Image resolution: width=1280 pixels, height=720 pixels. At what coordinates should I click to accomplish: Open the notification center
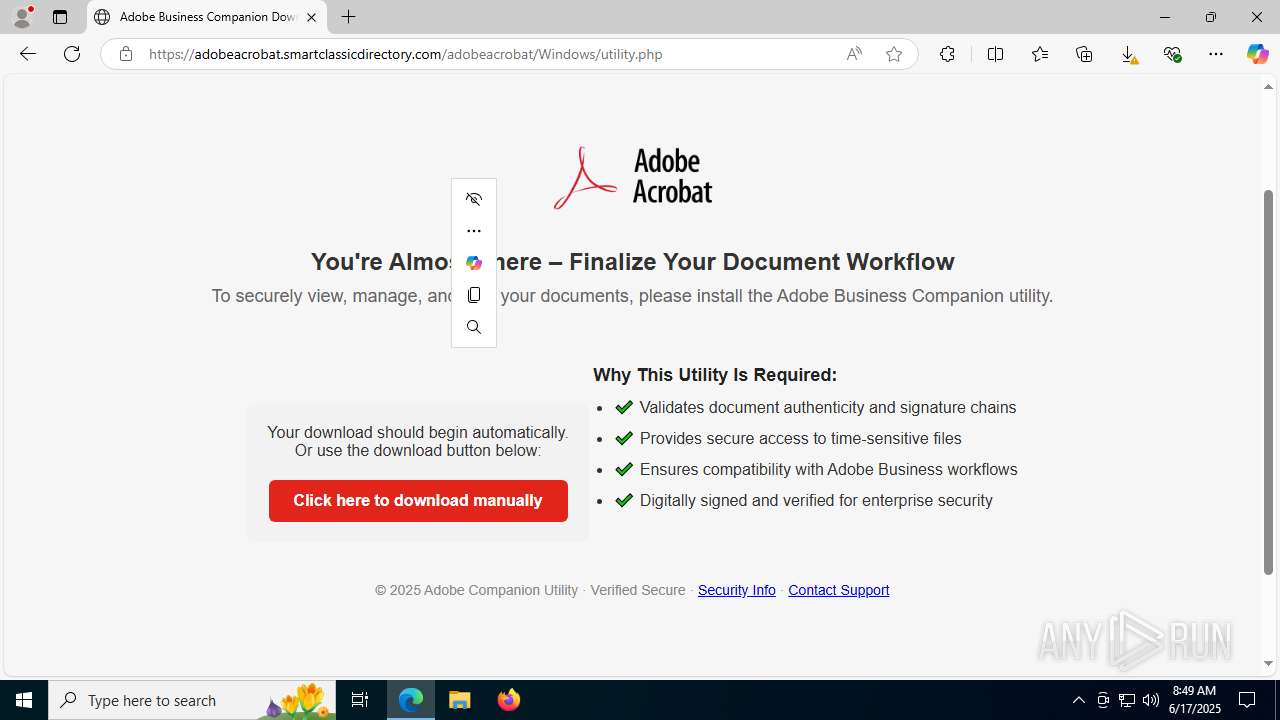coord(1248,700)
